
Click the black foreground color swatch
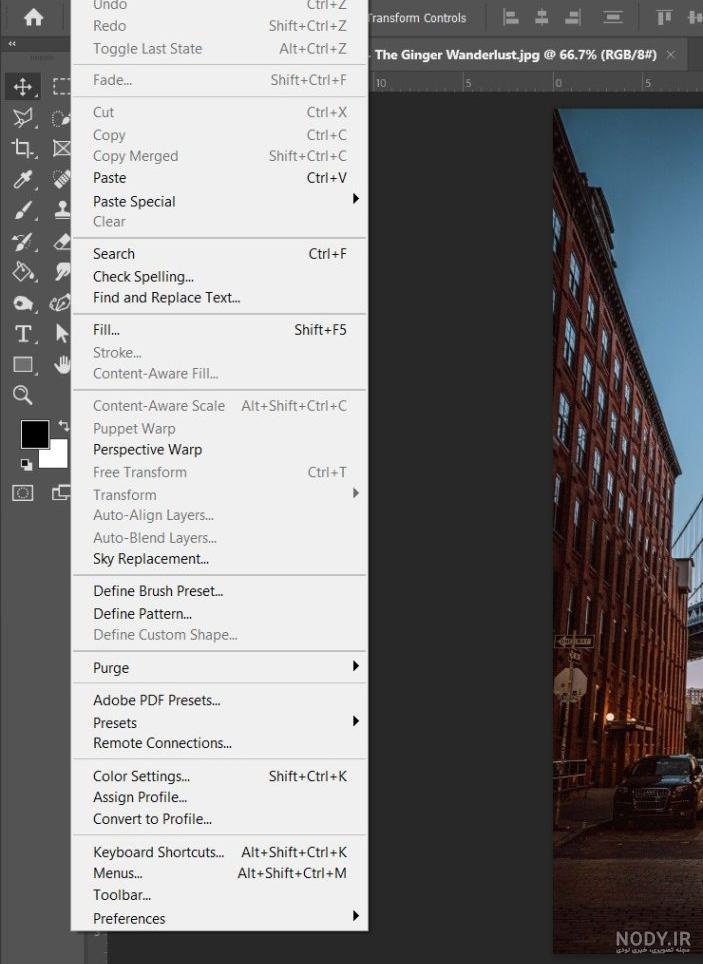(35, 435)
